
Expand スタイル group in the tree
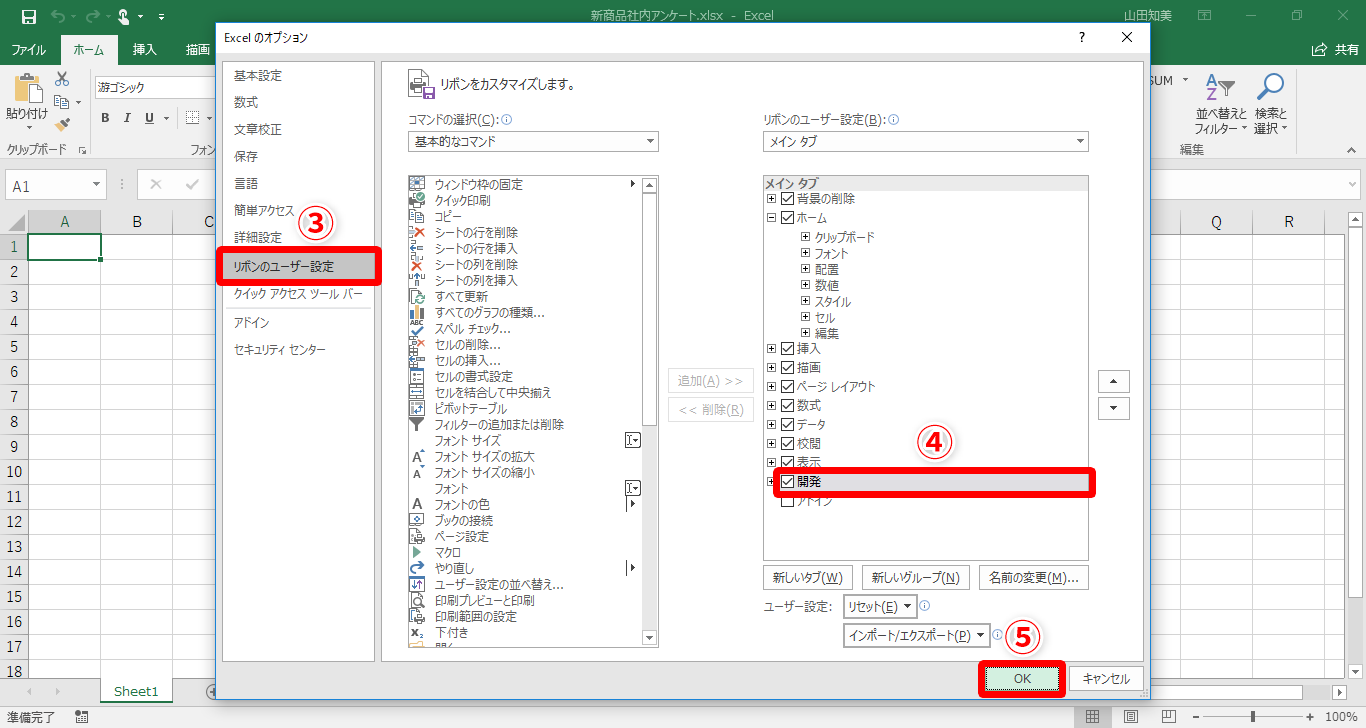pos(805,301)
